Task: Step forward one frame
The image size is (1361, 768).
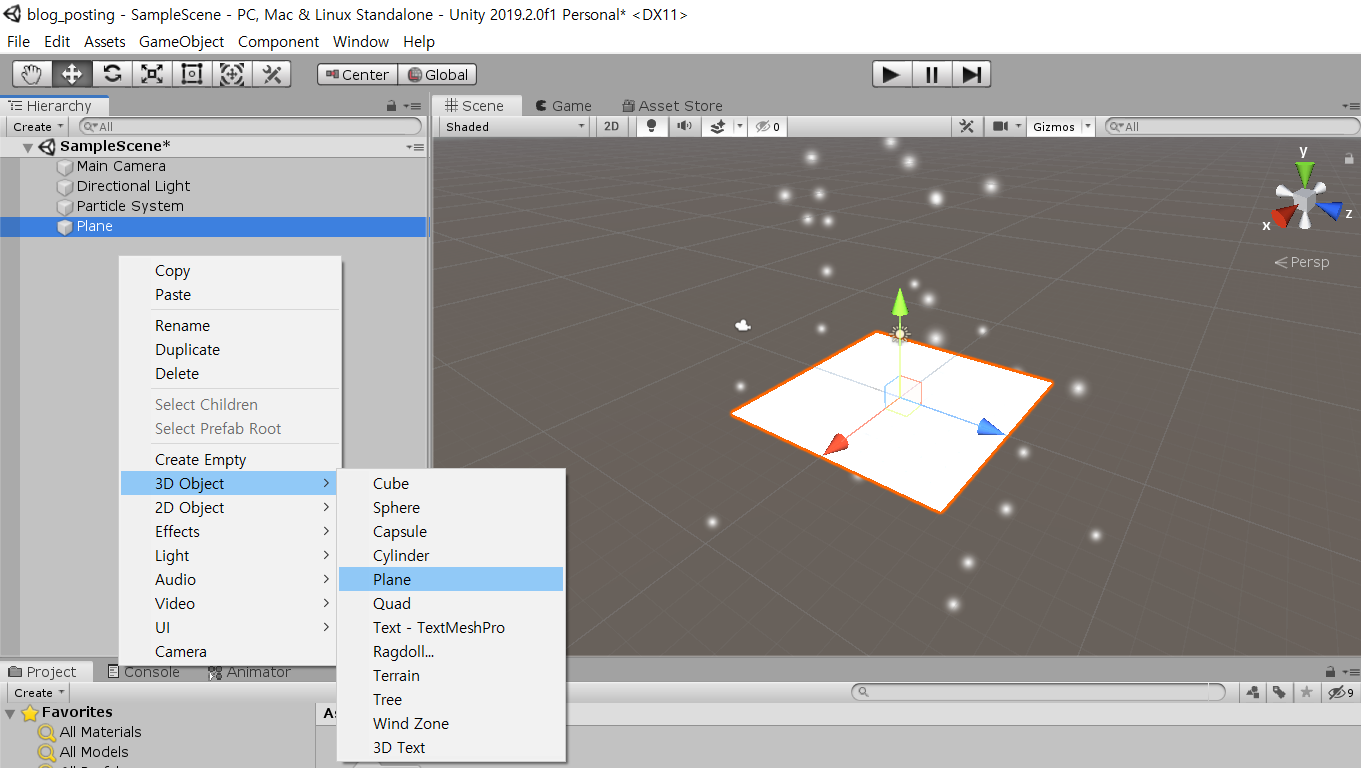Action: point(971,74)
